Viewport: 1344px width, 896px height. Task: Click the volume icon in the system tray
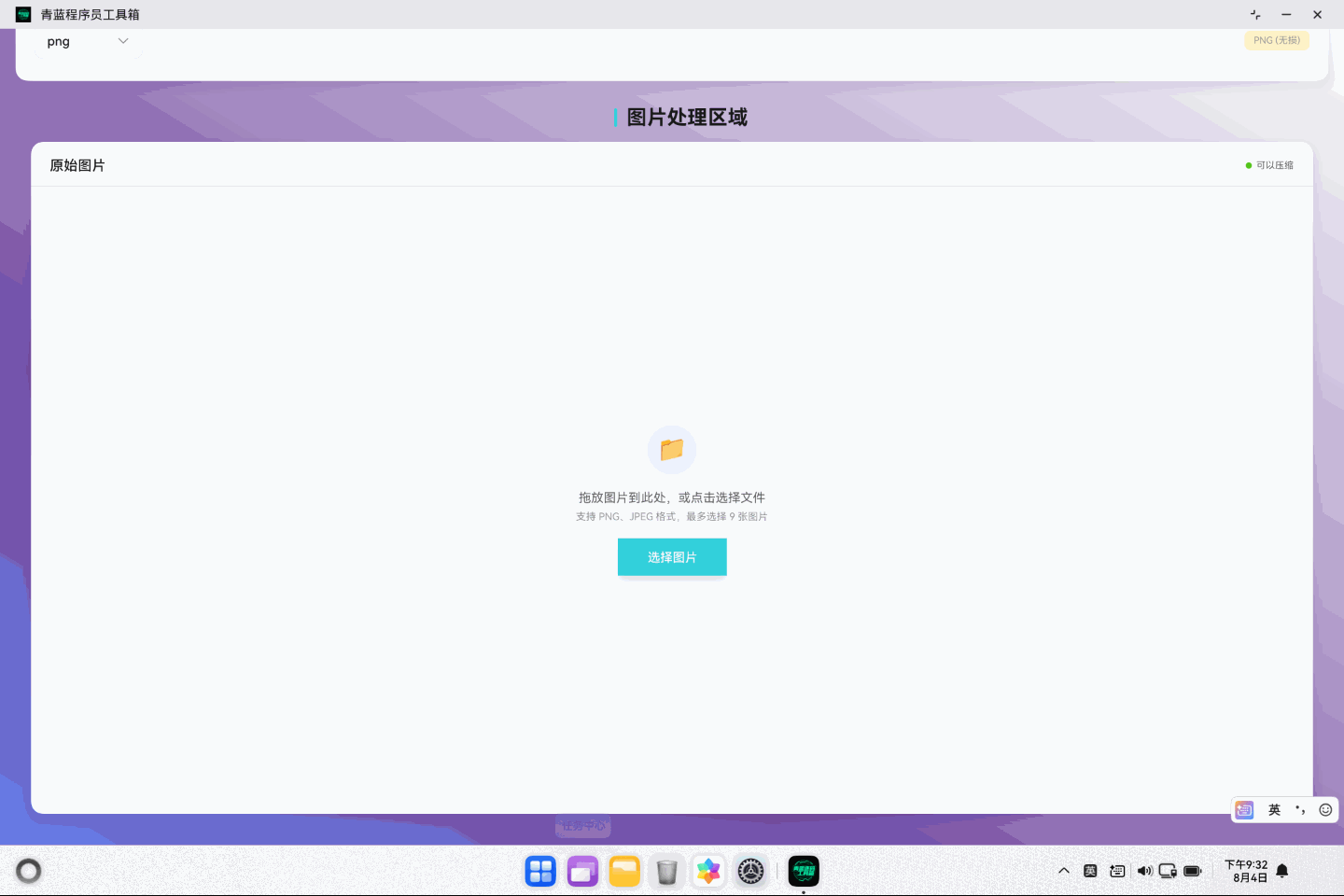(x=1145, y=870)
